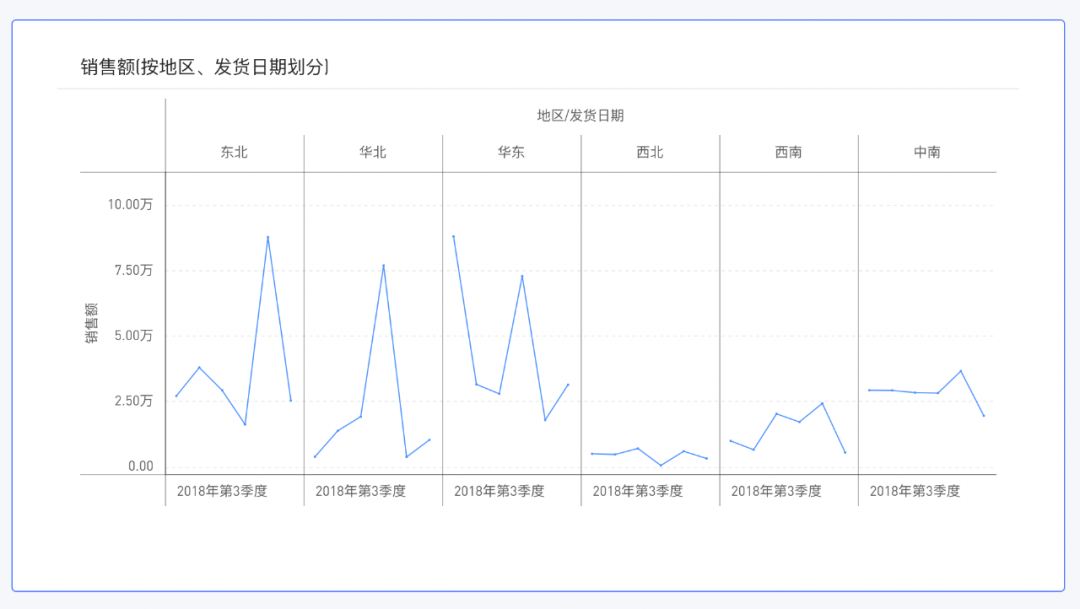
Task: Select the 地区/发货日期 header label
Action: tap(580, 115)
